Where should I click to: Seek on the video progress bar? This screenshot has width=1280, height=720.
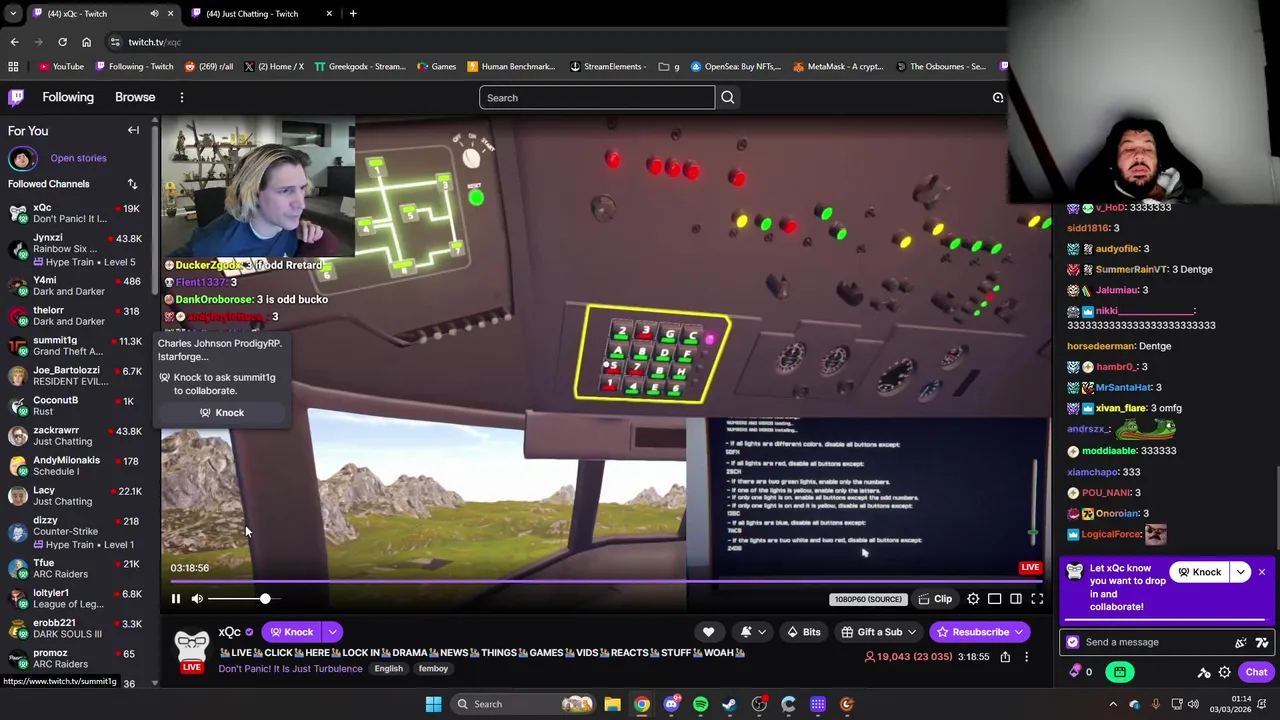coord(605,580)
